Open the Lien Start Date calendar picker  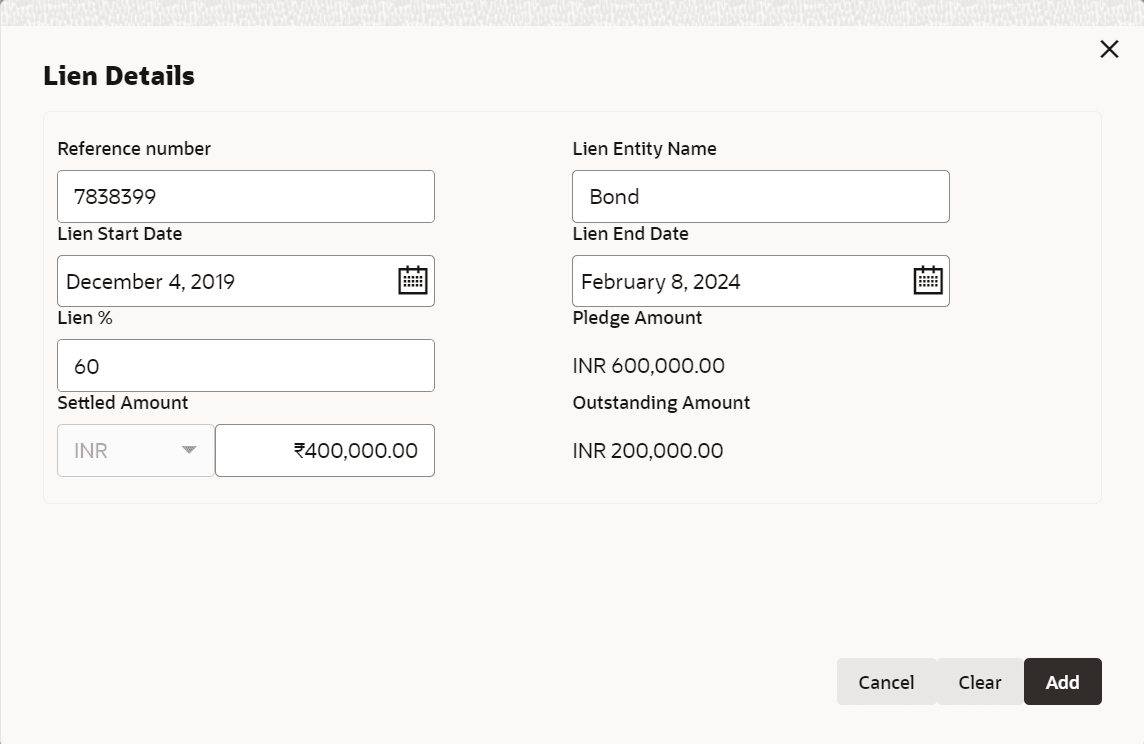click(413, 281)
